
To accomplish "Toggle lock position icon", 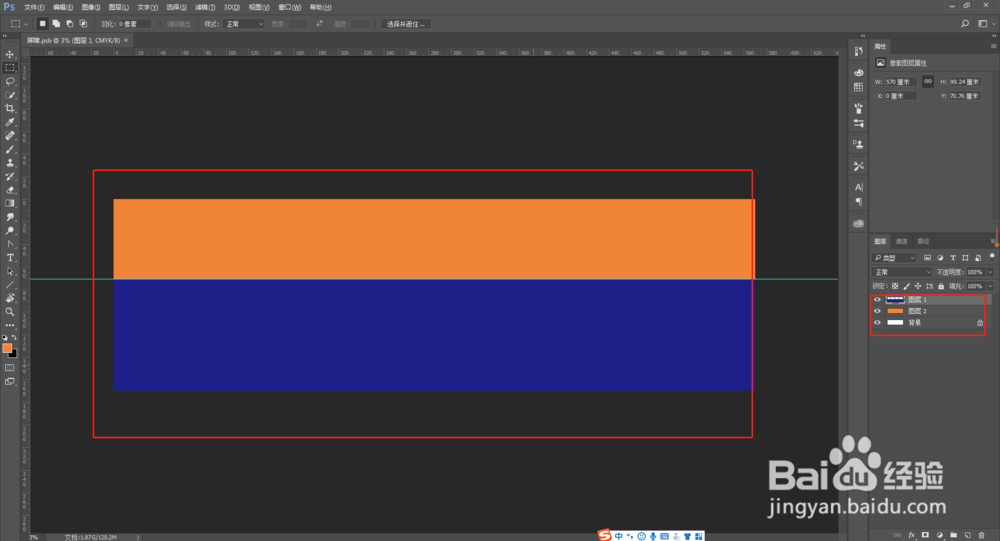I will tap(918, 286).
